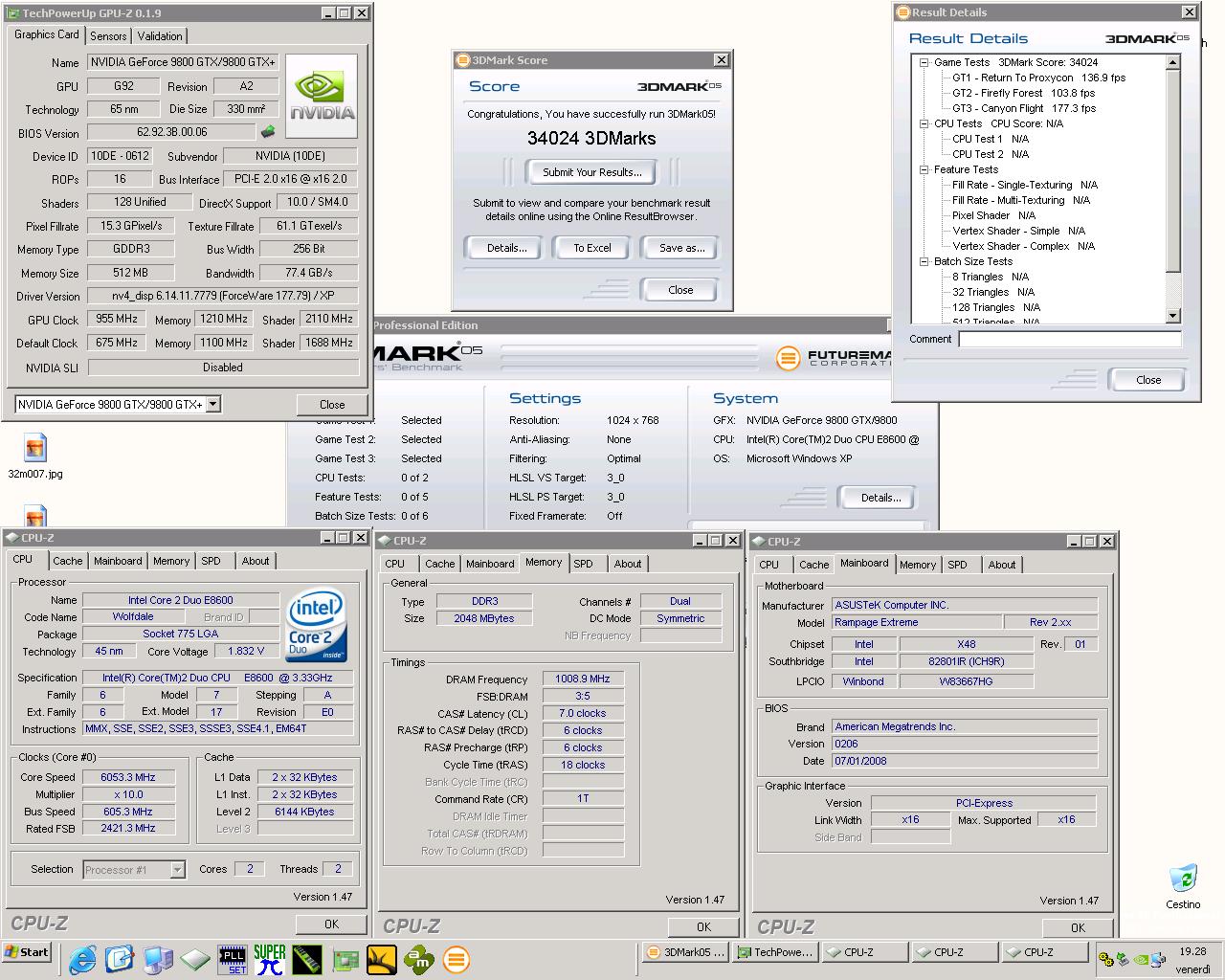Image resolution: width=1225 pixels, height=980 pixels.
Task: Open Memory tab in CPU-Z Mainboard window
Action: (x=918, y=565)
